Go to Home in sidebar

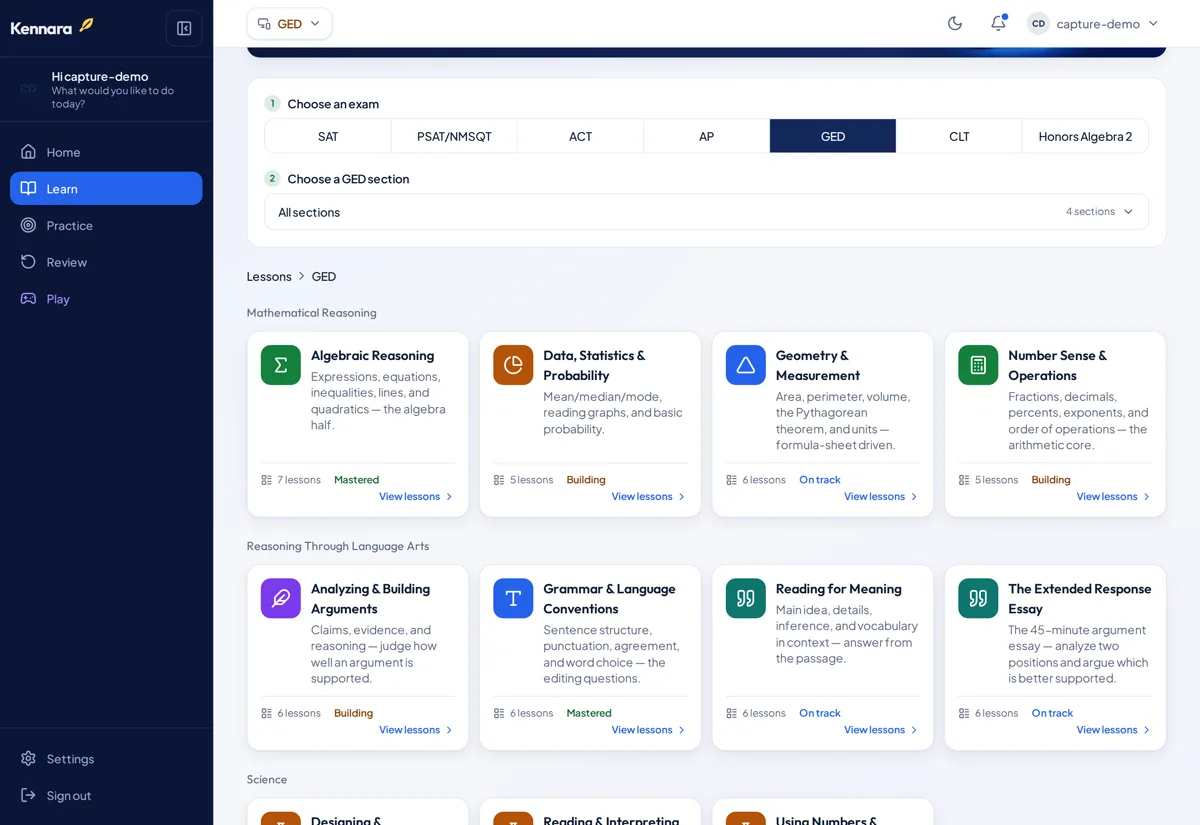[x=106, y=152]
